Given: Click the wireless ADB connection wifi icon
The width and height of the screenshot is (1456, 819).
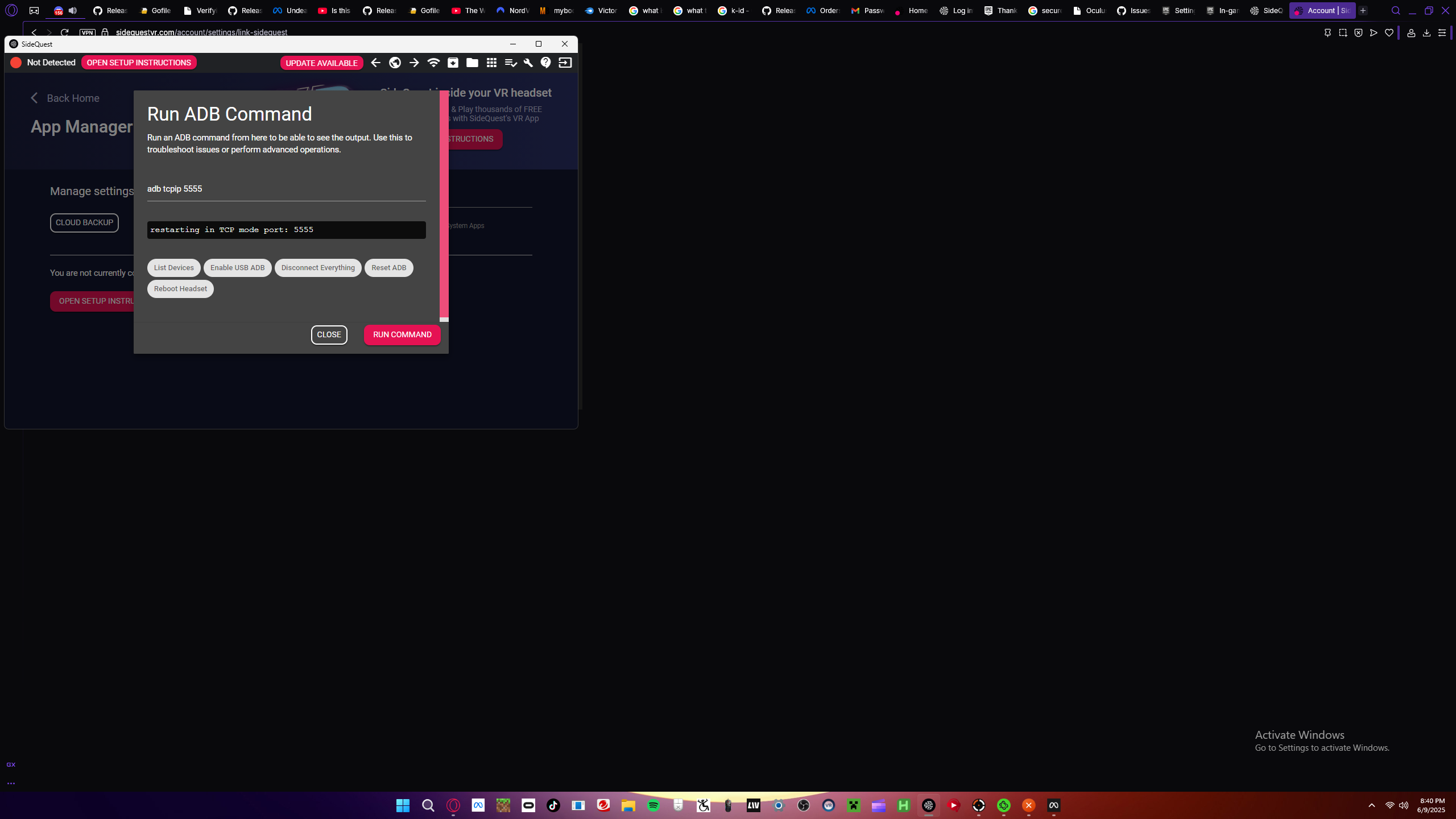Looking at the screenshot, I should click(x=433, y=63).
